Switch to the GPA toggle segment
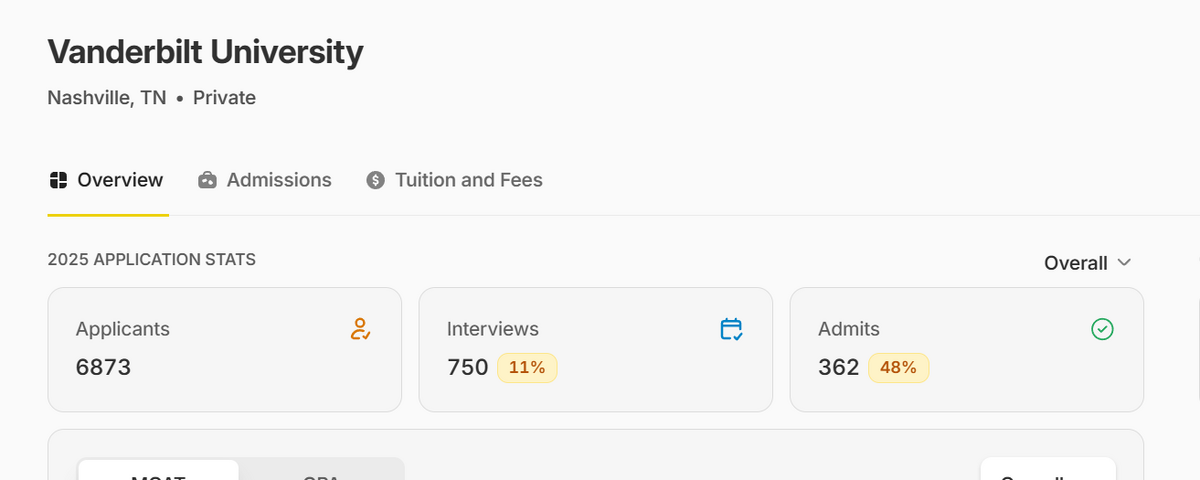The width and height of the screenshot is (1200, 480). [321, 472]
